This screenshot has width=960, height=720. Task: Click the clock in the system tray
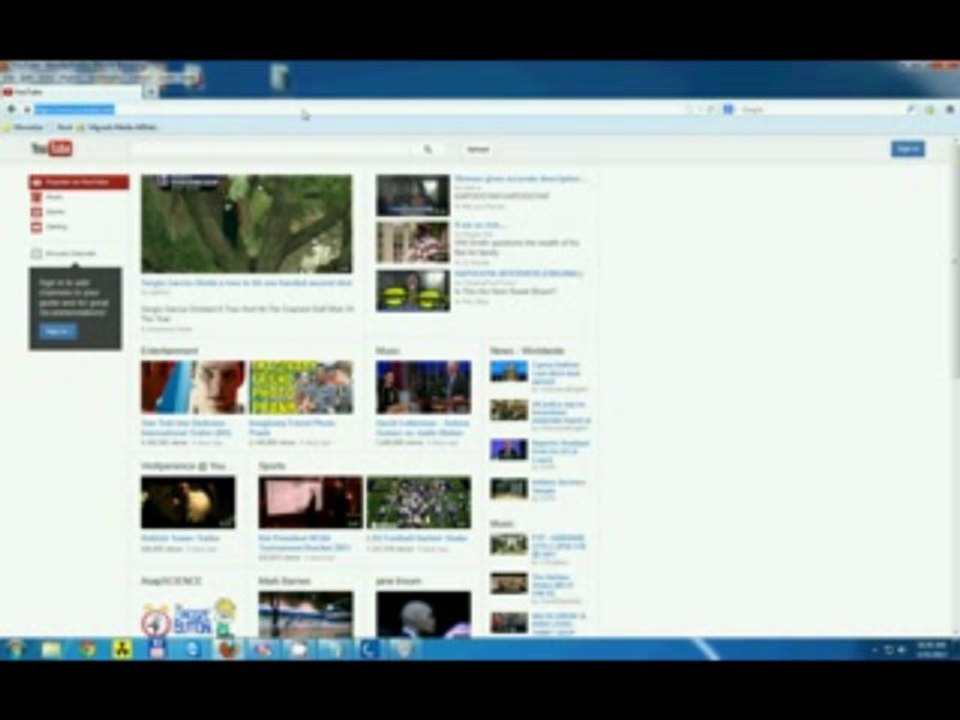pyautogui.click(x=931, y=650)
